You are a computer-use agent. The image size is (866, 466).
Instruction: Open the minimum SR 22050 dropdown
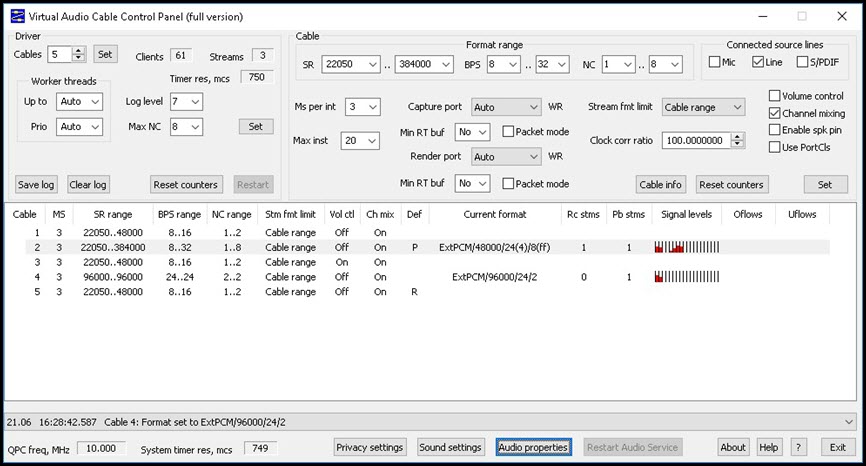click(x=351, y=64)
